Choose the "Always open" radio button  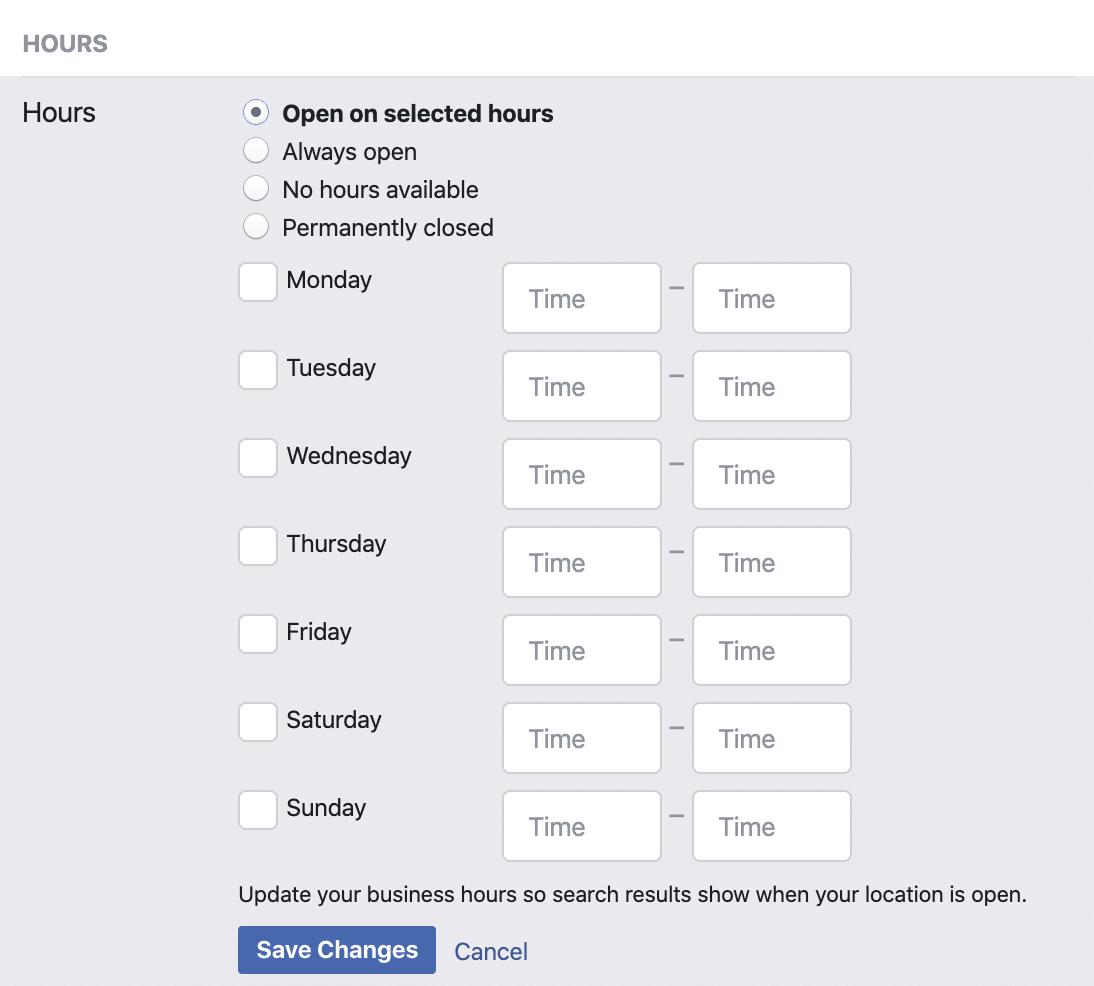(x=256, y=151)
